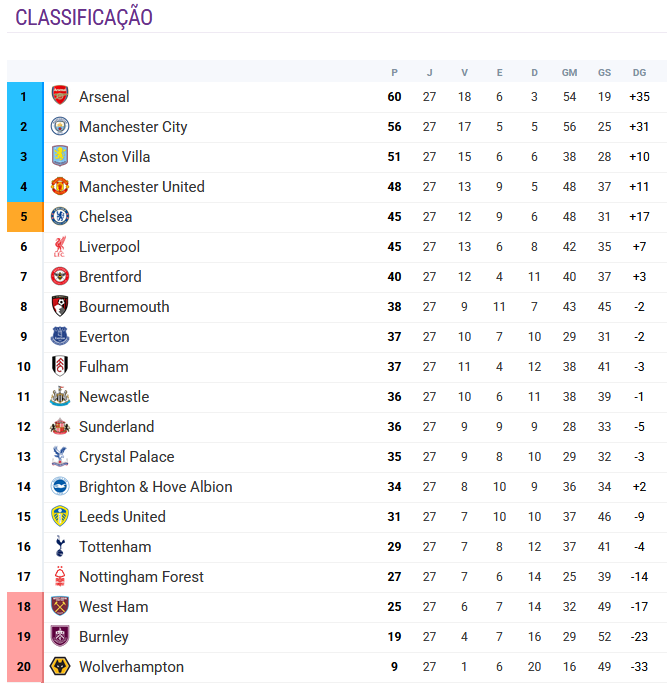Viewport: 667px width, 683px height.
Task: Sort standings by GM column header
Action: point(569,72)
